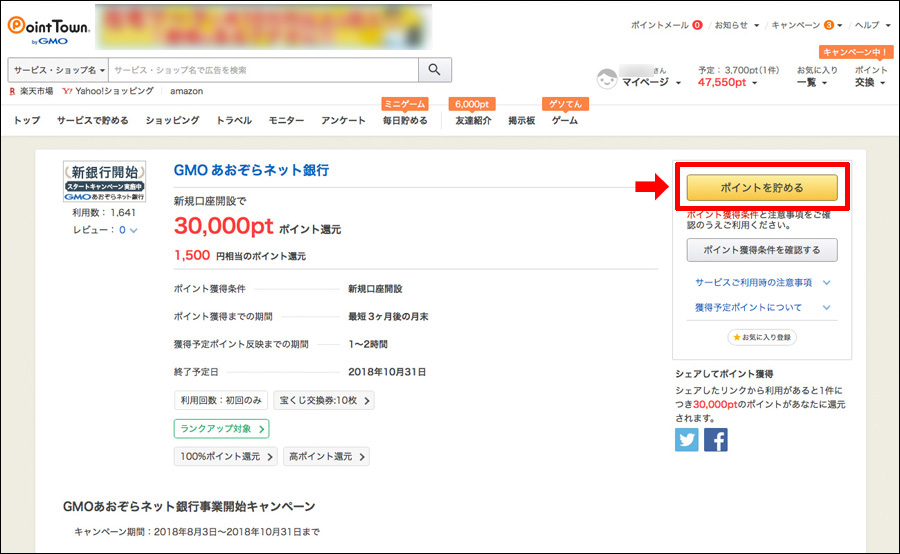Open the GMO あおぞらネット銀行 title link
The image size is (900, 554).
[x=251, y=171]
